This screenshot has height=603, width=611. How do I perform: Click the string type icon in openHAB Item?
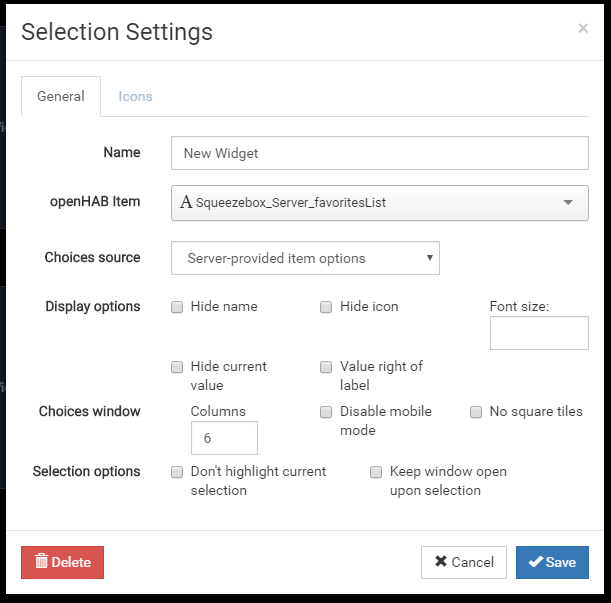pyautogui.click(x=186, y=203)
